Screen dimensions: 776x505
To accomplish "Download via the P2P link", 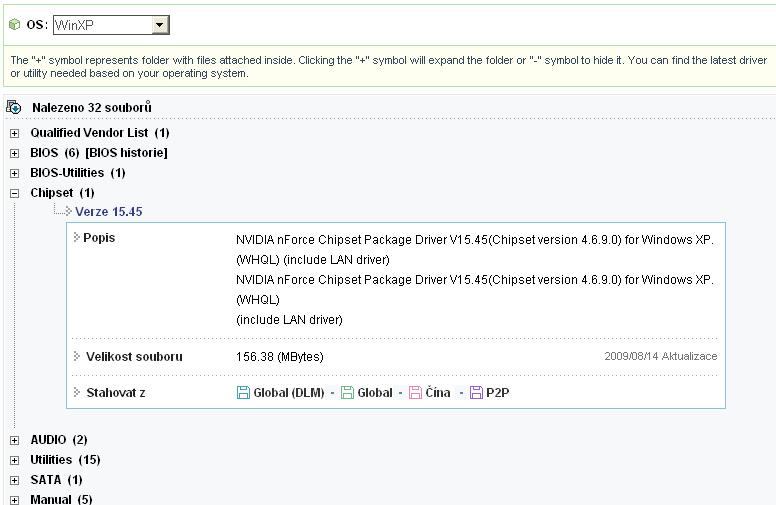I will click(x=498, y=393).
